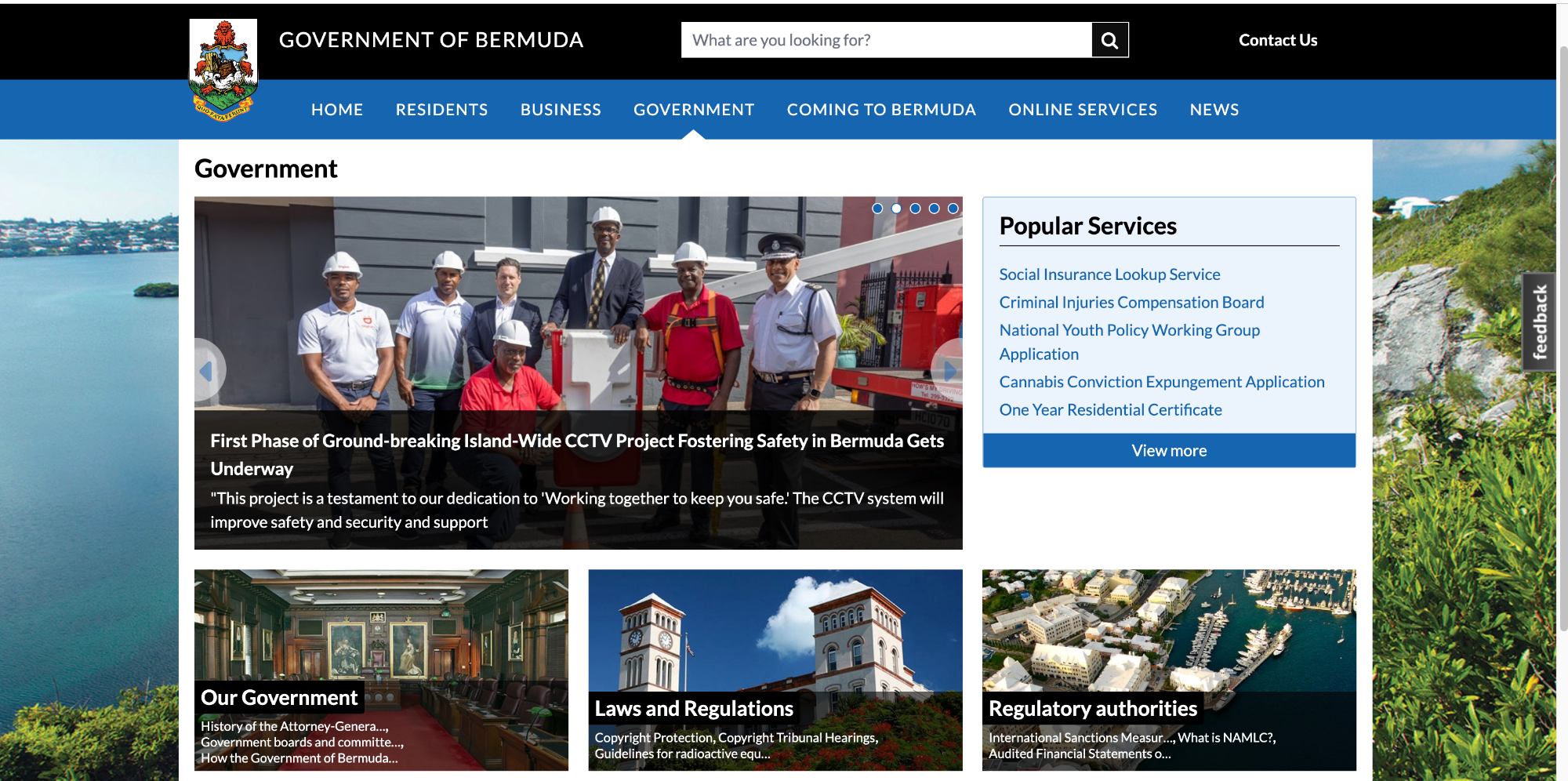Open Social Insurance Lookup Service link
Viewport: 1568px width, 781px height.
click(x=1109, y=274)
